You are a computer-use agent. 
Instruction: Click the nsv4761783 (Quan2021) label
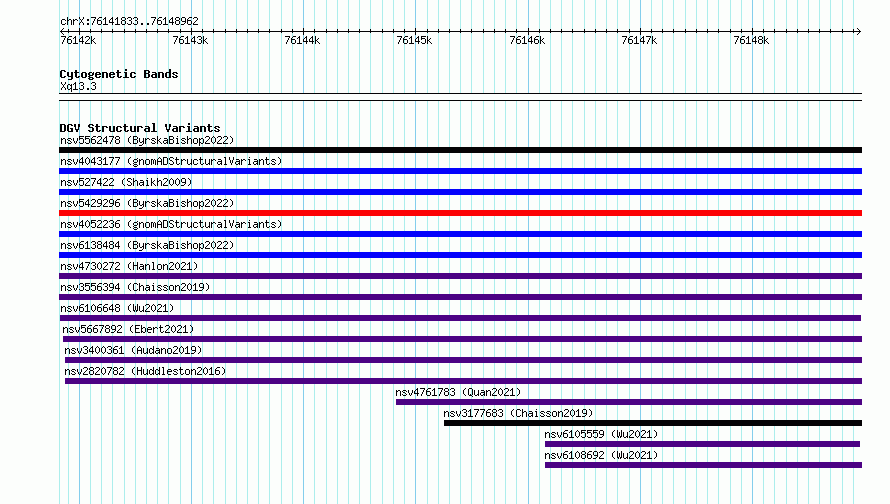click(x=458, y=392)
